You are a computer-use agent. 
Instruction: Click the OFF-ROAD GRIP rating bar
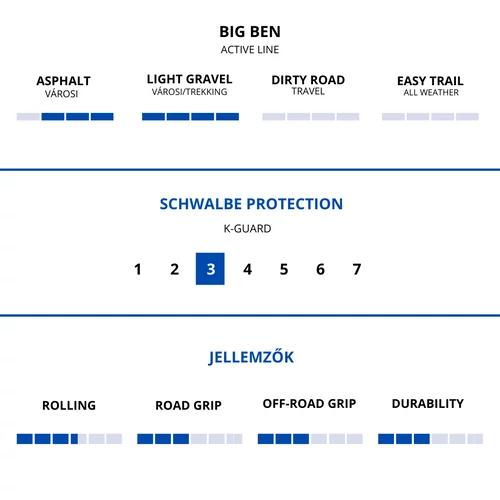tap(310, 439)
